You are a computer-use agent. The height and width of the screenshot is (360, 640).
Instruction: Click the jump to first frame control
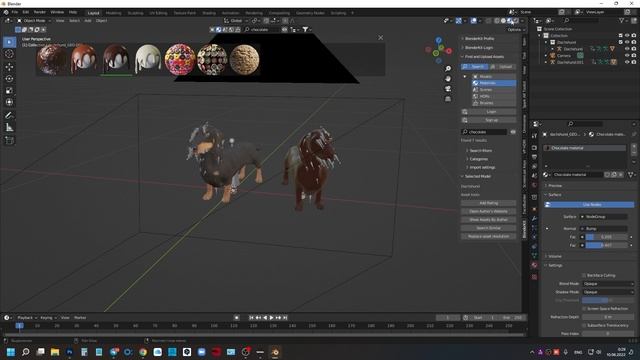click(x=251, y=318)
